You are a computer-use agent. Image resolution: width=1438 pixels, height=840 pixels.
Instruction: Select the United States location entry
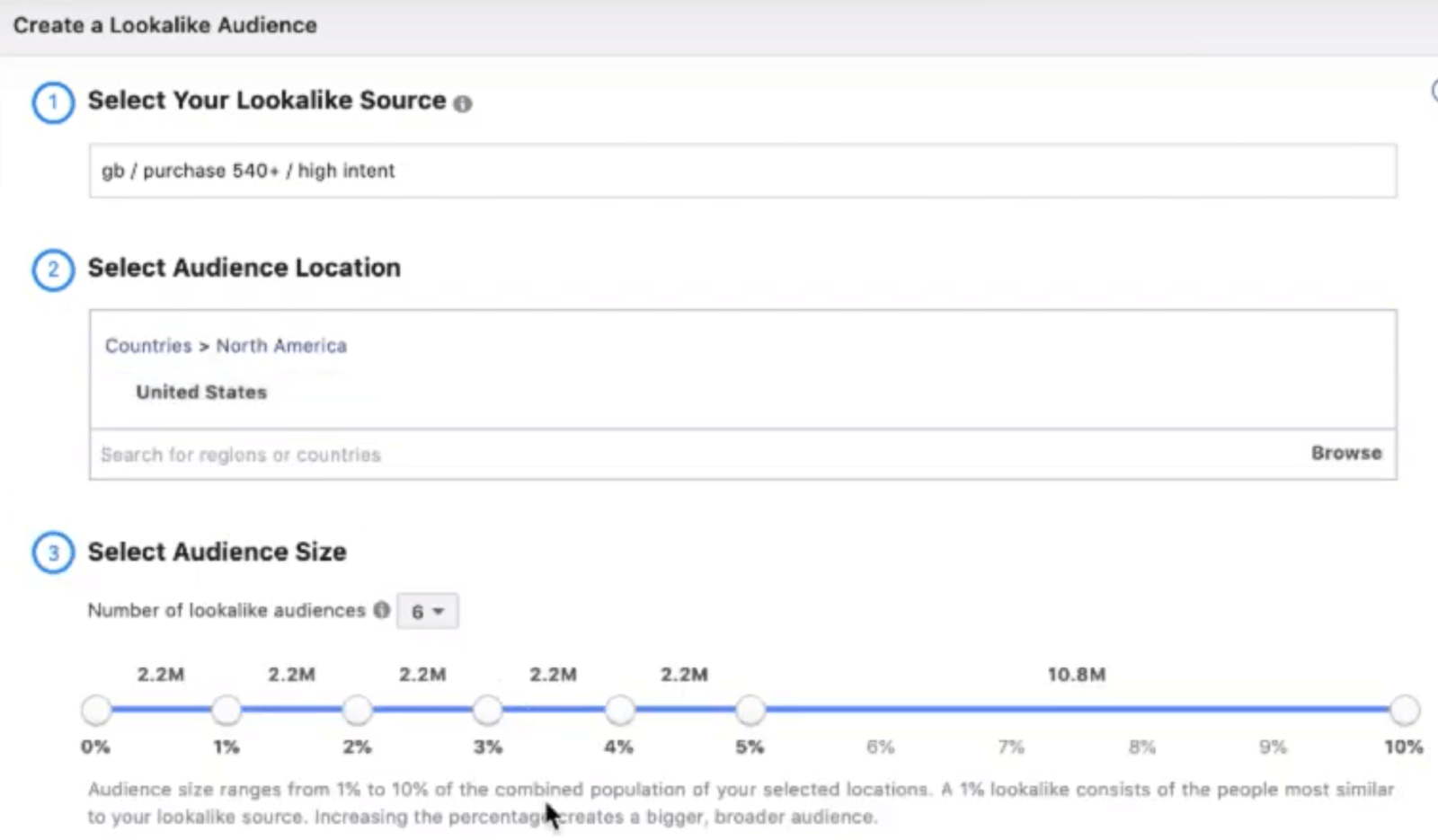click(x=200, y=392)
